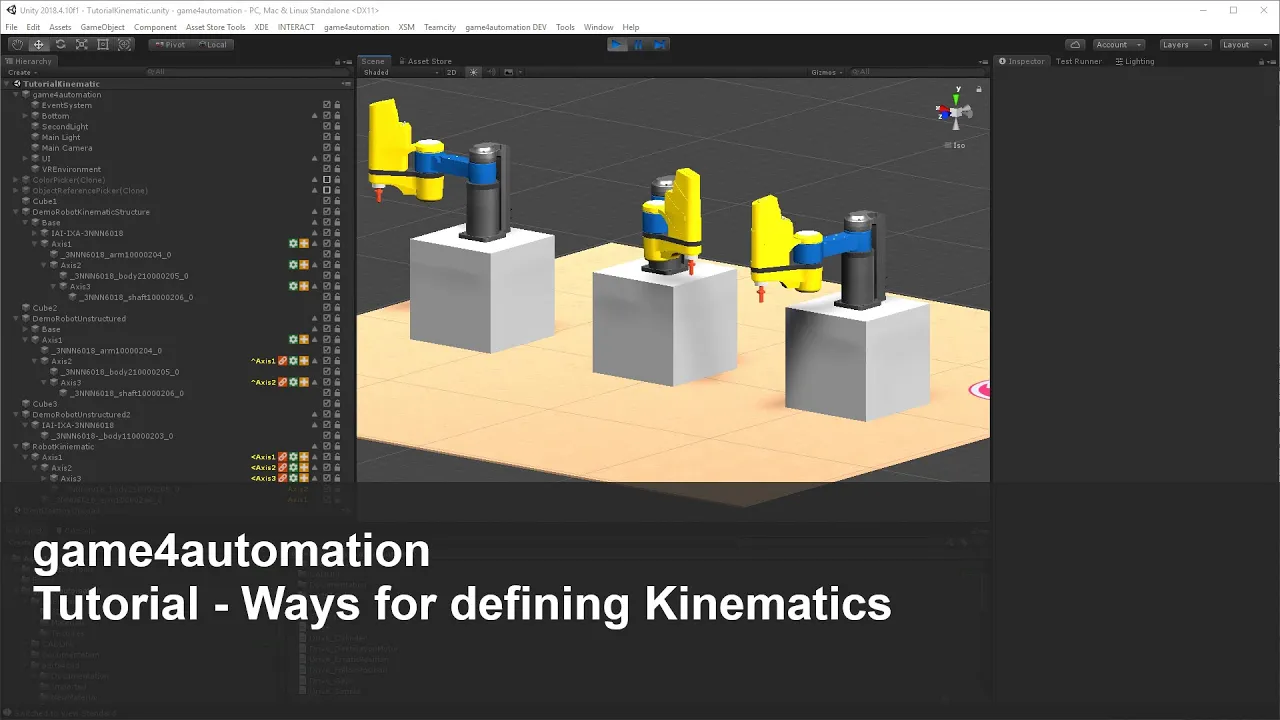The width and height of the screenshot is (1280, 720).
Task: Toggle Main Light active checkbox
Action: pos(326,137)
